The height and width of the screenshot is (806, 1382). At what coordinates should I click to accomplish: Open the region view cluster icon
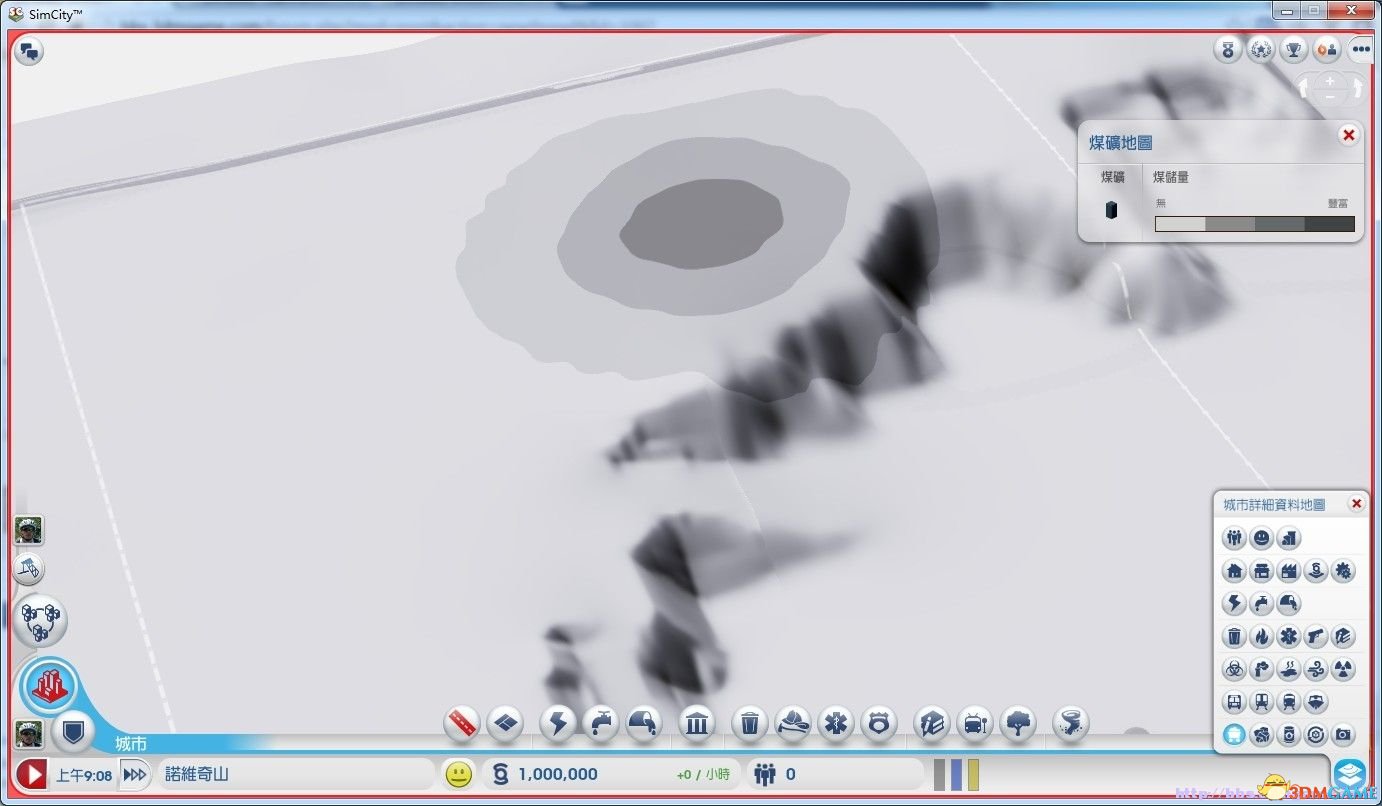pyautogui.click(x=41, y=620)
